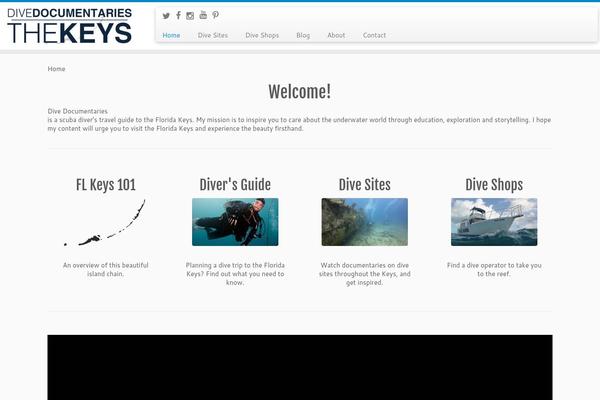Open the Dive Sites section heading
600x400 pixels.
365,185
